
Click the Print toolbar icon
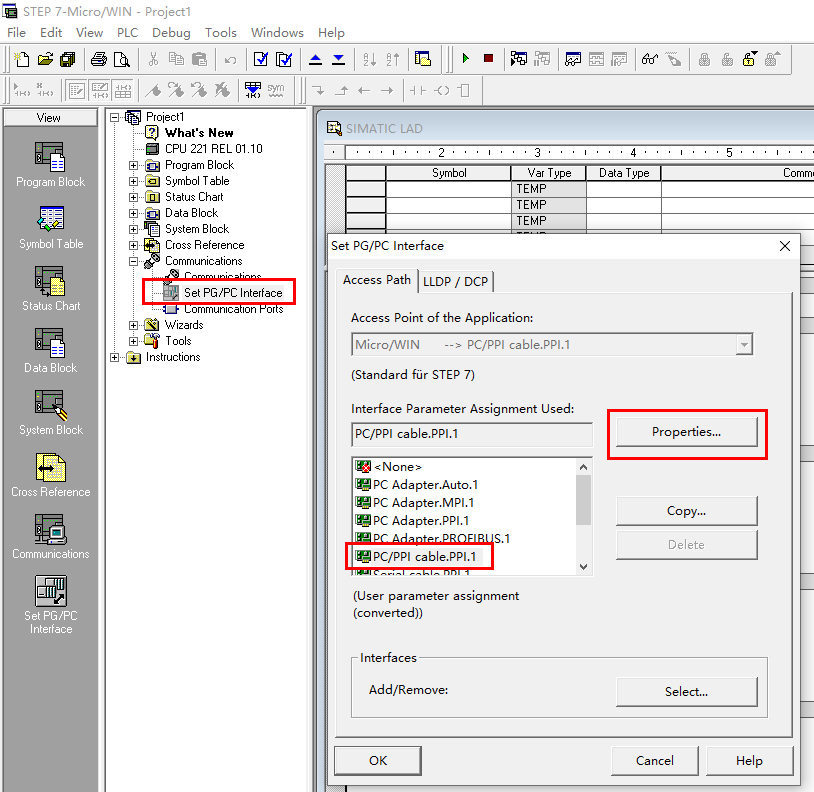pos(99,59)
